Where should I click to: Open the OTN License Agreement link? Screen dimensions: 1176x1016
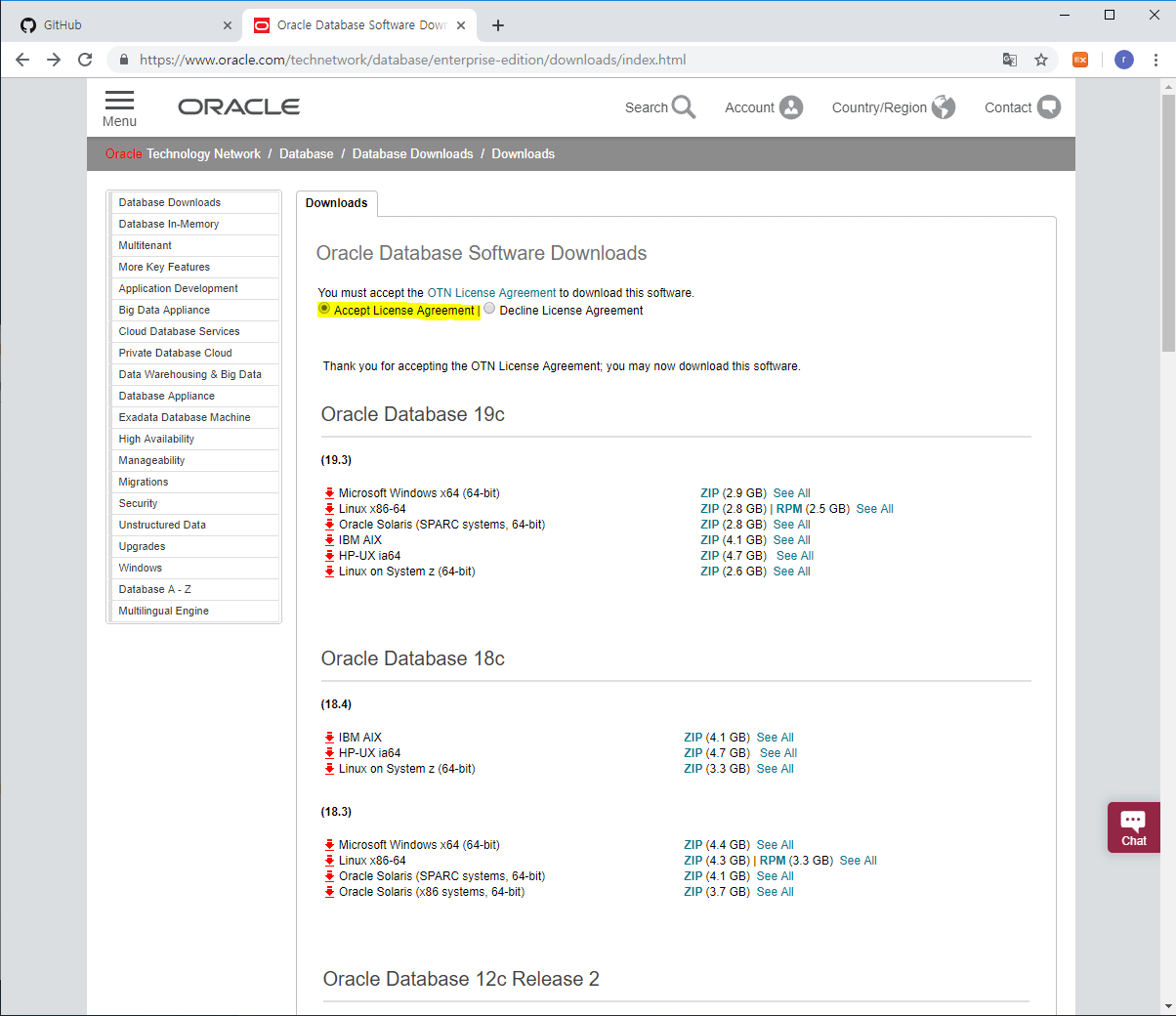pyautogui.click(x=491, y=293)
